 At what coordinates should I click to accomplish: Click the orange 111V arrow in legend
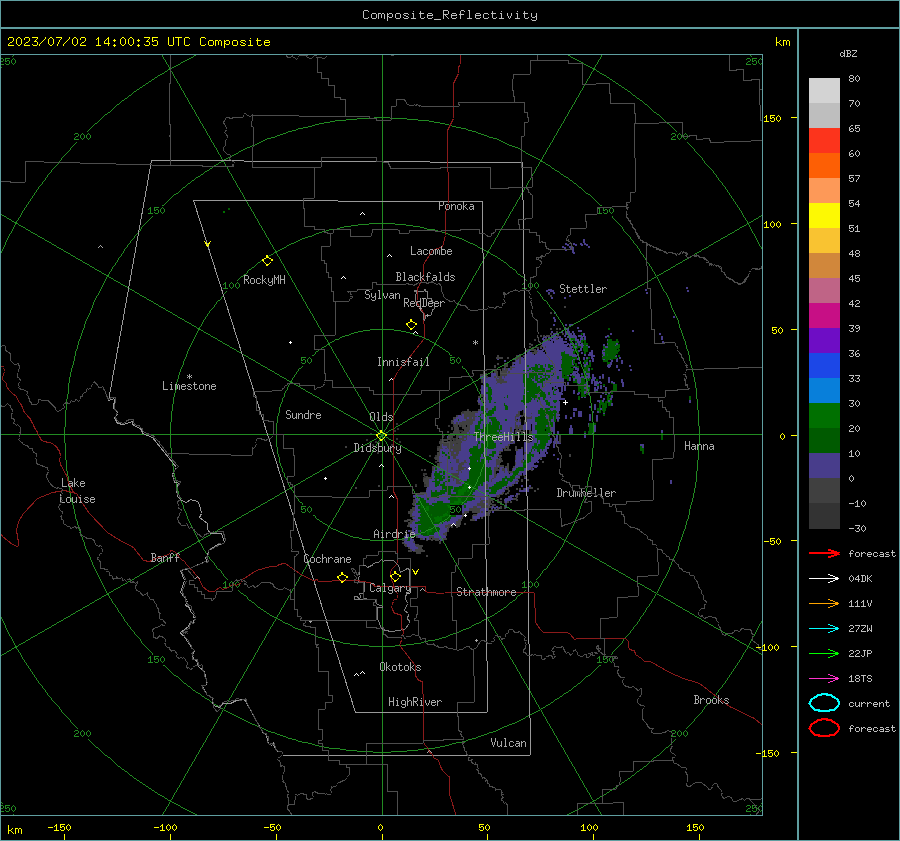point(824,603)
